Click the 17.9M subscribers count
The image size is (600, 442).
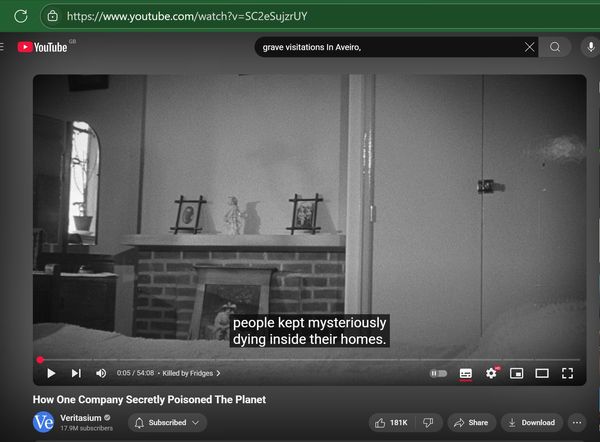point(86,428)
